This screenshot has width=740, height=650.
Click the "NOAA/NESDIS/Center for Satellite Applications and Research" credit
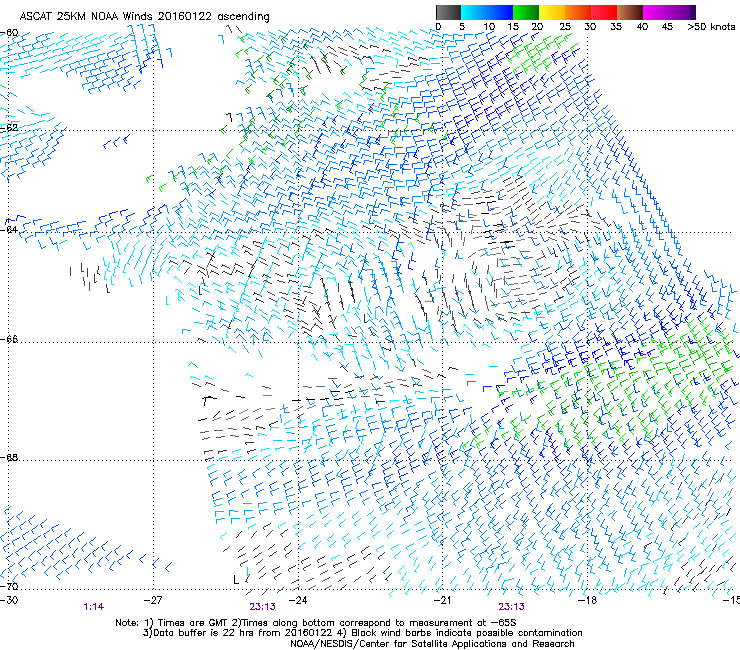click(432, 644)
